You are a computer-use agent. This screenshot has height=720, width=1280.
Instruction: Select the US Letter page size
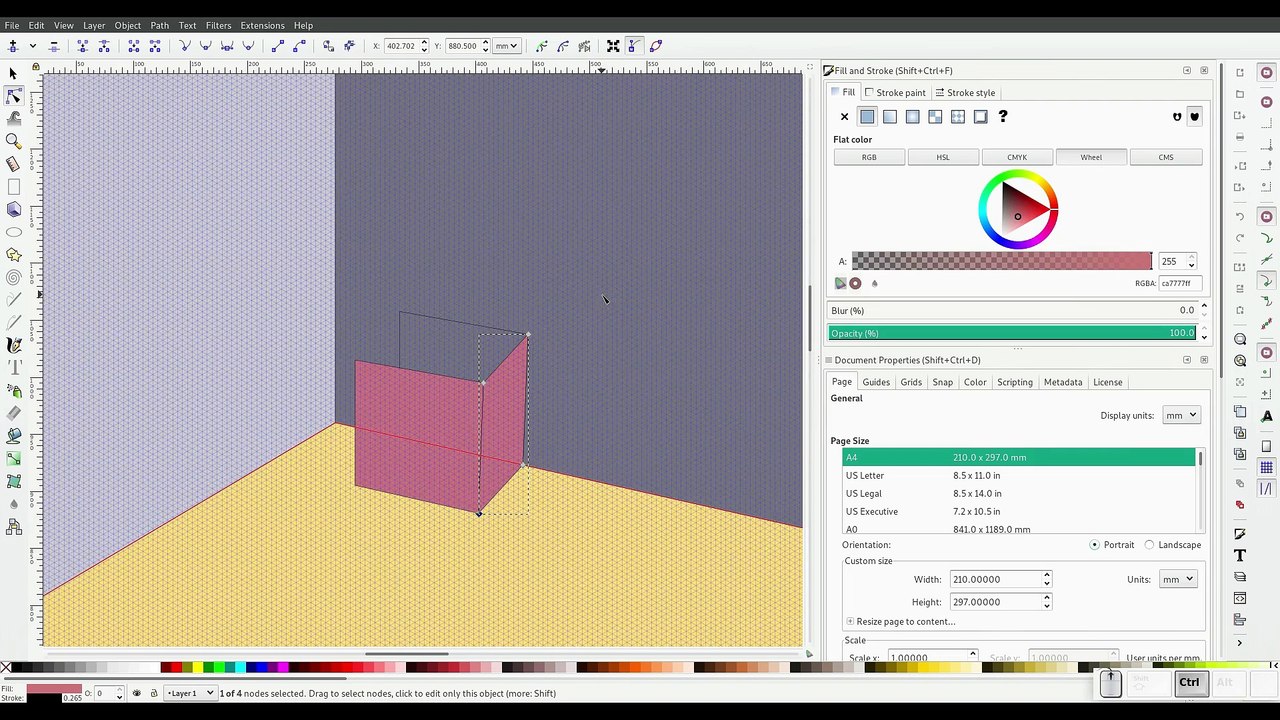pyautogui.click(x=1019, y=476)
